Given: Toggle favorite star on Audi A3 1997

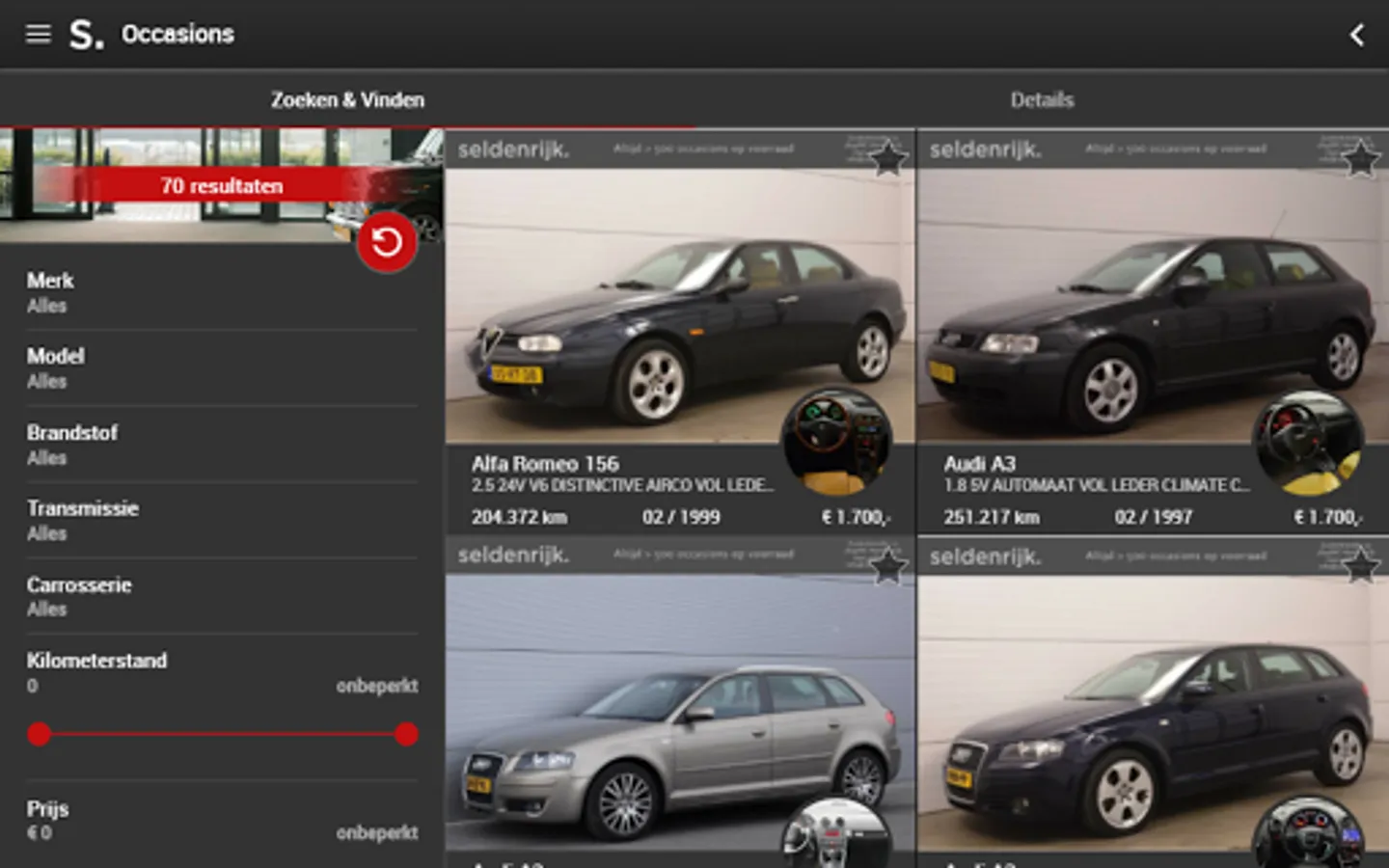Looking at the screenshot, I should (x=1360, y=157).
